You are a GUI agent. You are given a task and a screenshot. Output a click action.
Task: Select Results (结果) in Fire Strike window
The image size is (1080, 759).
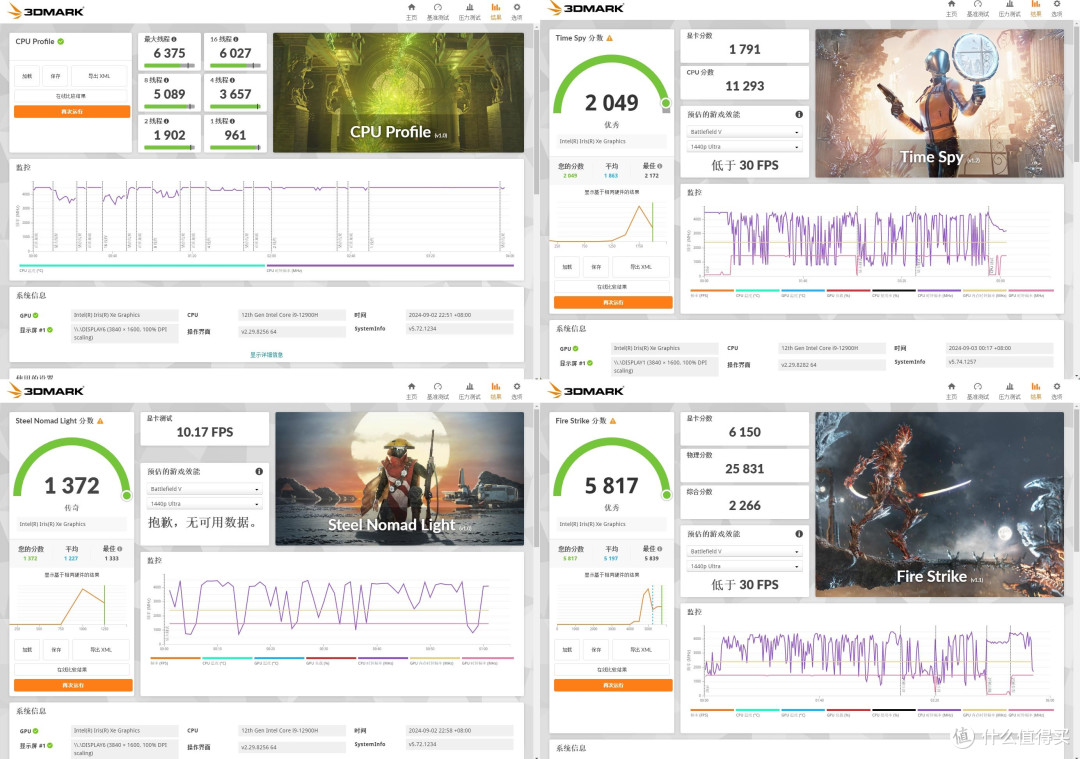tap(1036, 391)
